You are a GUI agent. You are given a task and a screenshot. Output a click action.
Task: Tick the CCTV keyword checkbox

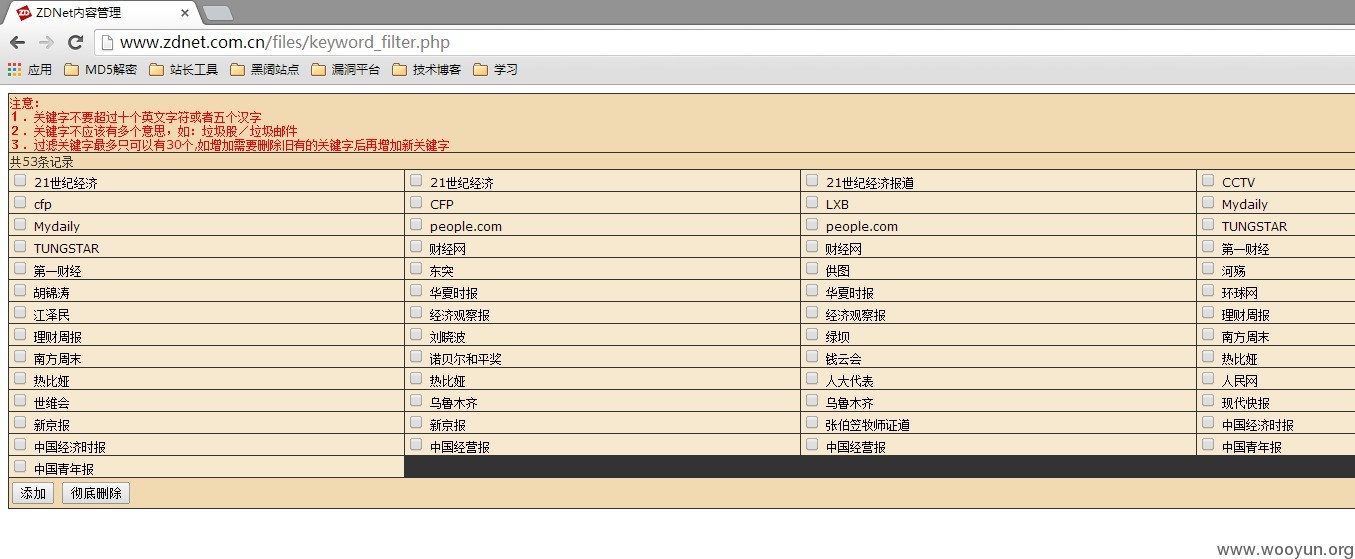1208,181
